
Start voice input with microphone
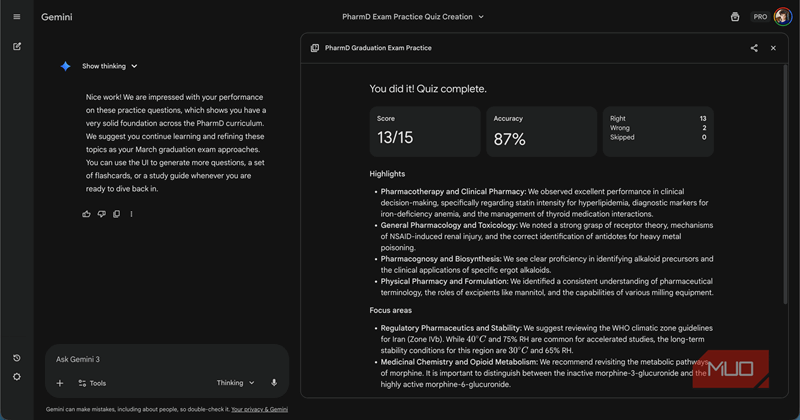pos(274,383)
